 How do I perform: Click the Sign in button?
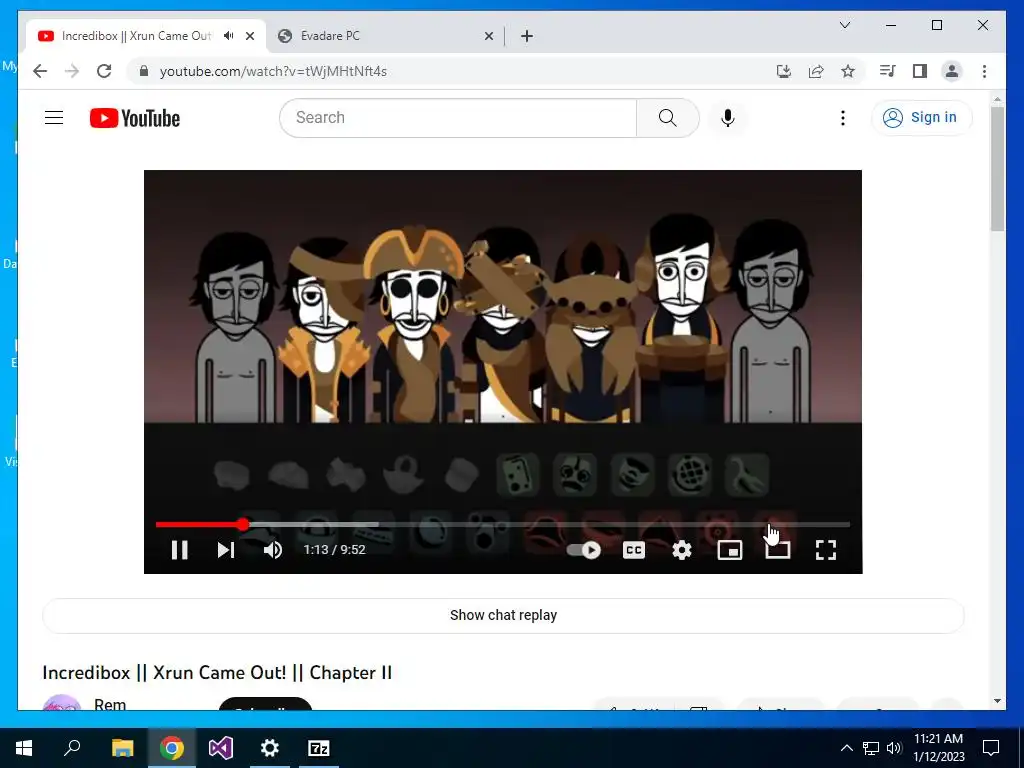click(x=921, y=118)
